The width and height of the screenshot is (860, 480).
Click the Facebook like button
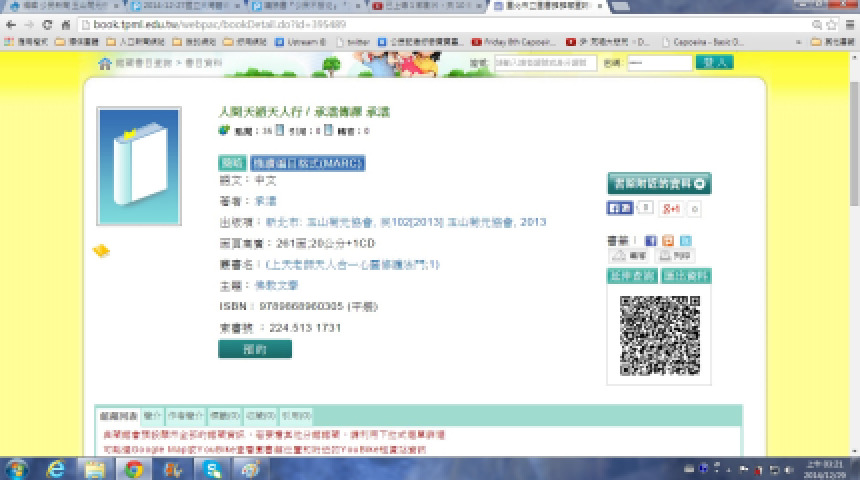click(620, 209)
